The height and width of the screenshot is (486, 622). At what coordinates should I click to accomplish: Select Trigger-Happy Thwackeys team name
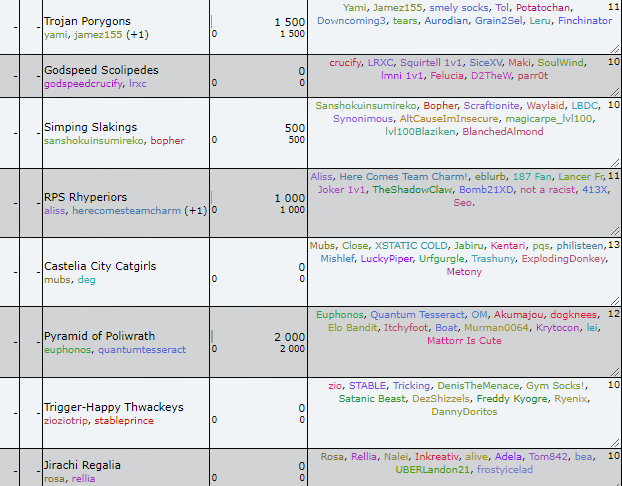coord(113,407)
